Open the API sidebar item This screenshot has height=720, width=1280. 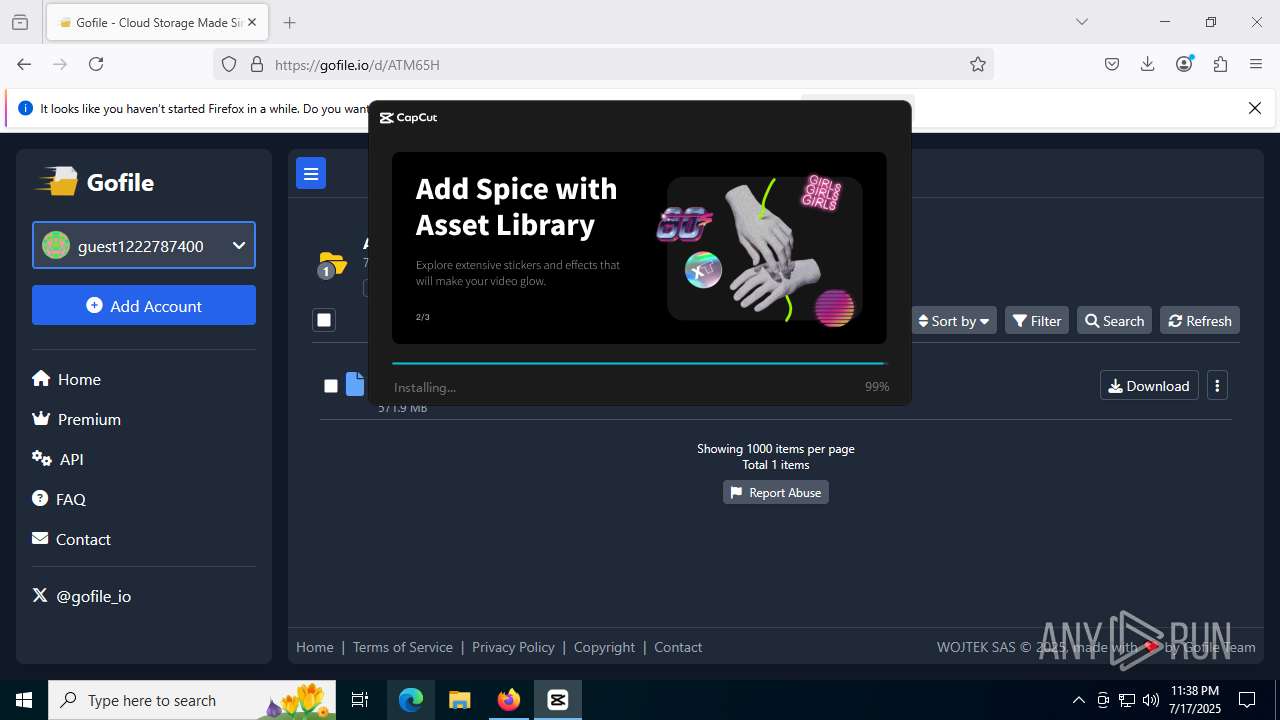[x=58, y=459]
